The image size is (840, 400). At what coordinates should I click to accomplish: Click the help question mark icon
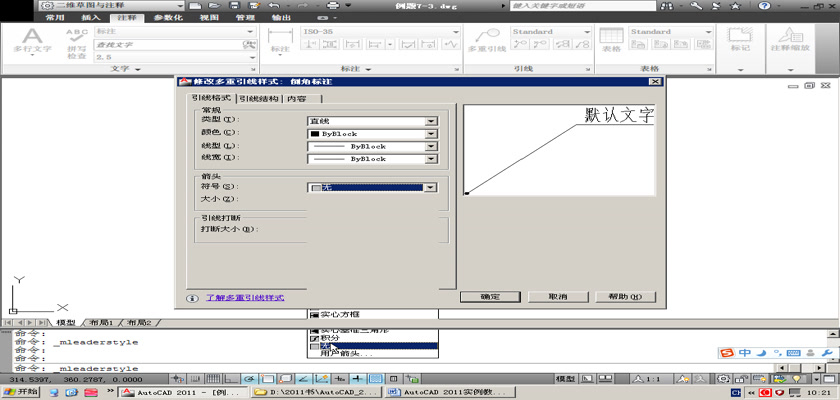(x=764, y=6)
